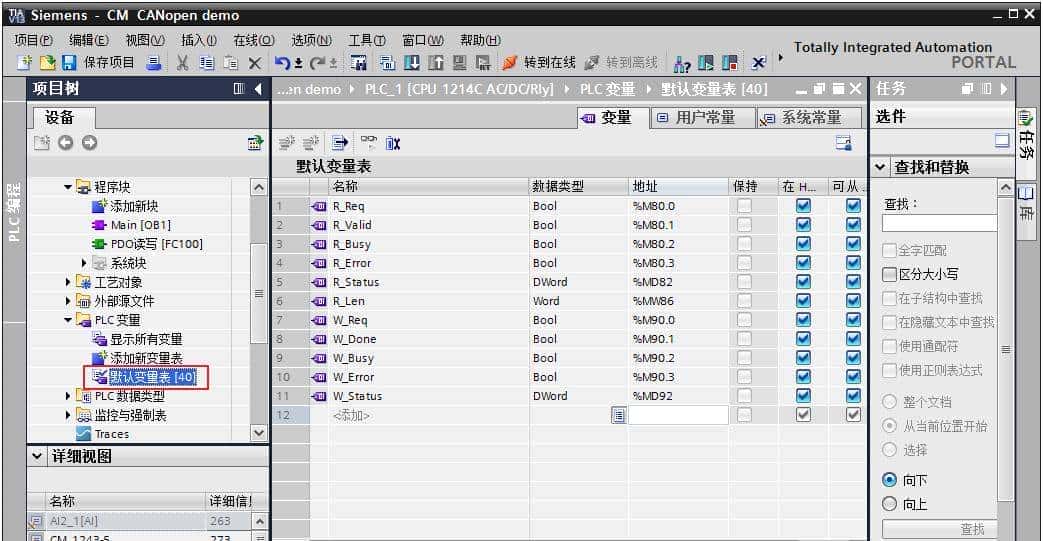
Task: Click the upload from device icon
Action: (x=436, y=63)
